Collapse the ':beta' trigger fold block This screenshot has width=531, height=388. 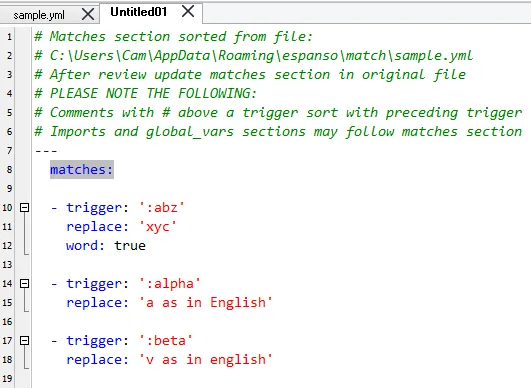coord(24,340)
